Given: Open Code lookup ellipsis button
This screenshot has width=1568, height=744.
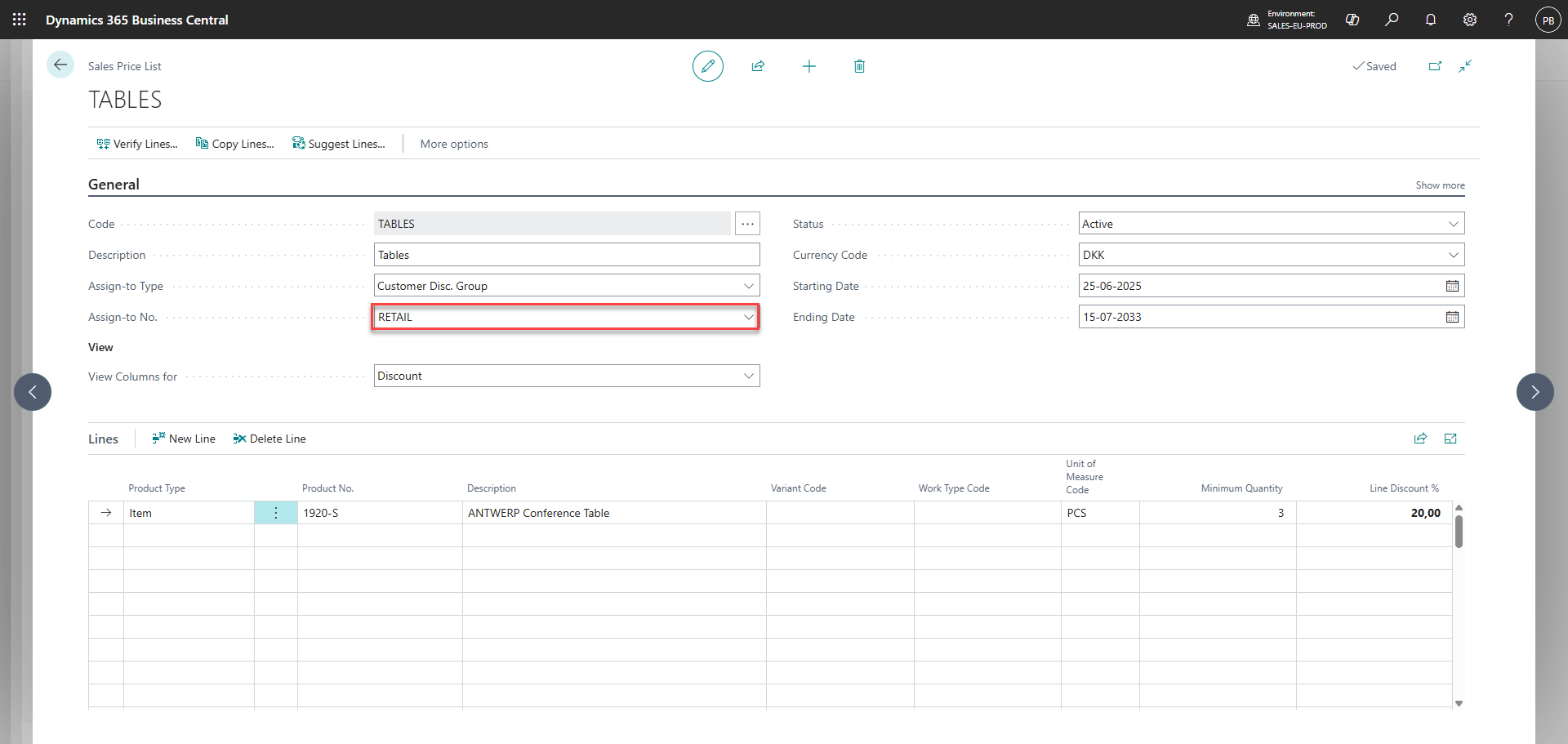Looking at the screenshot, I should click(x=747, y=224).
